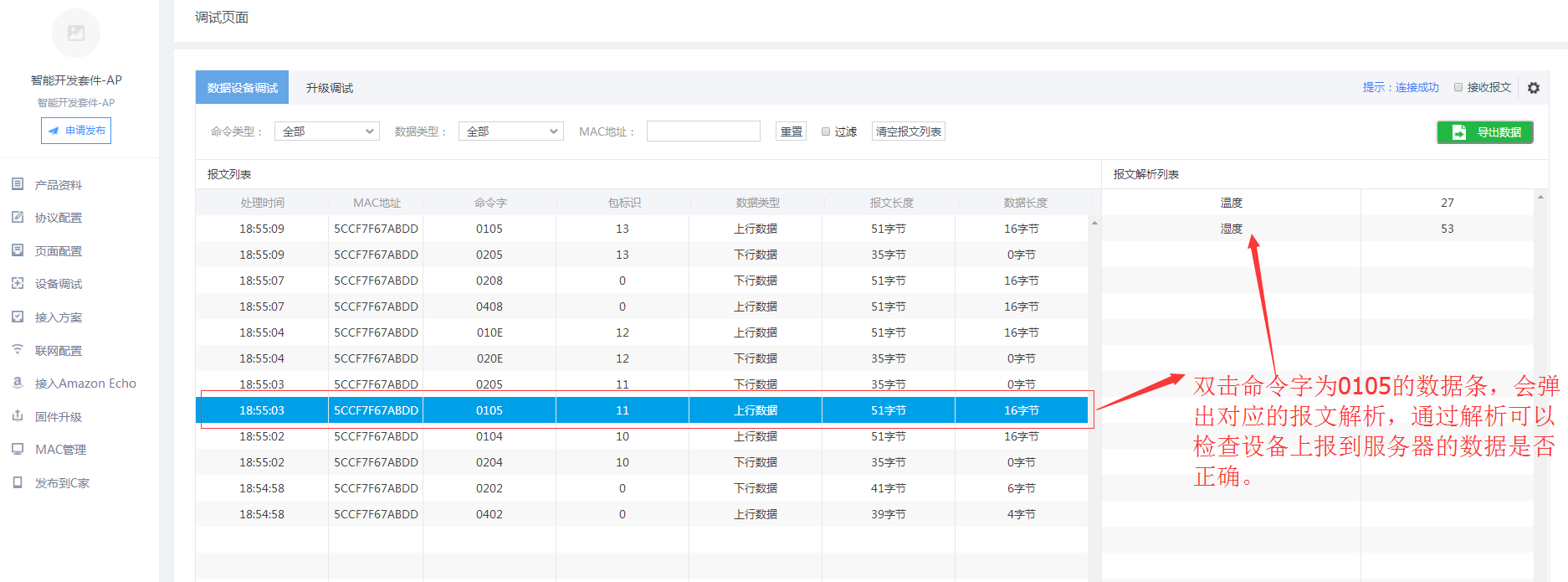
Task: Click the message list scrollbar up arrow
Action: click(1094, 223)
